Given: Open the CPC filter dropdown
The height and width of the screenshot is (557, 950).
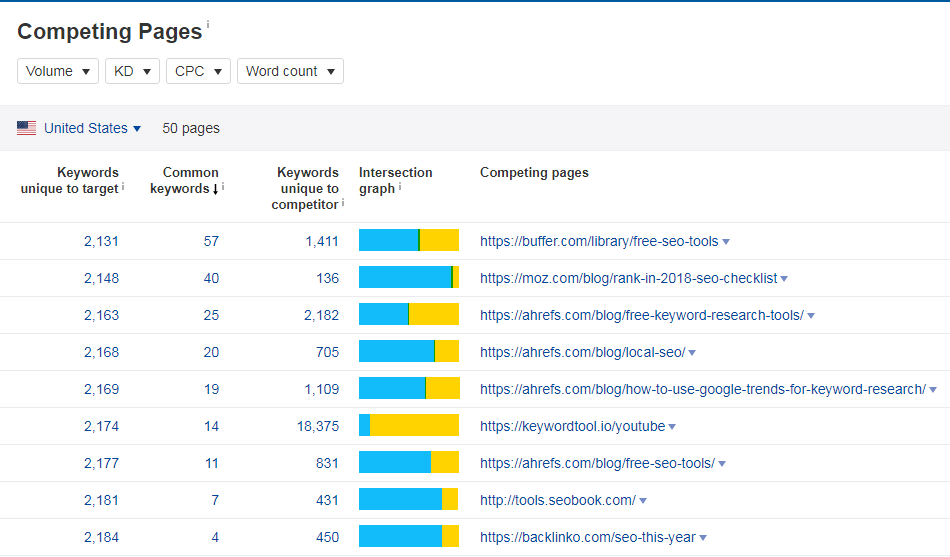Looking at the screenshot, I should pyautogui.click(x=198, y=71).
